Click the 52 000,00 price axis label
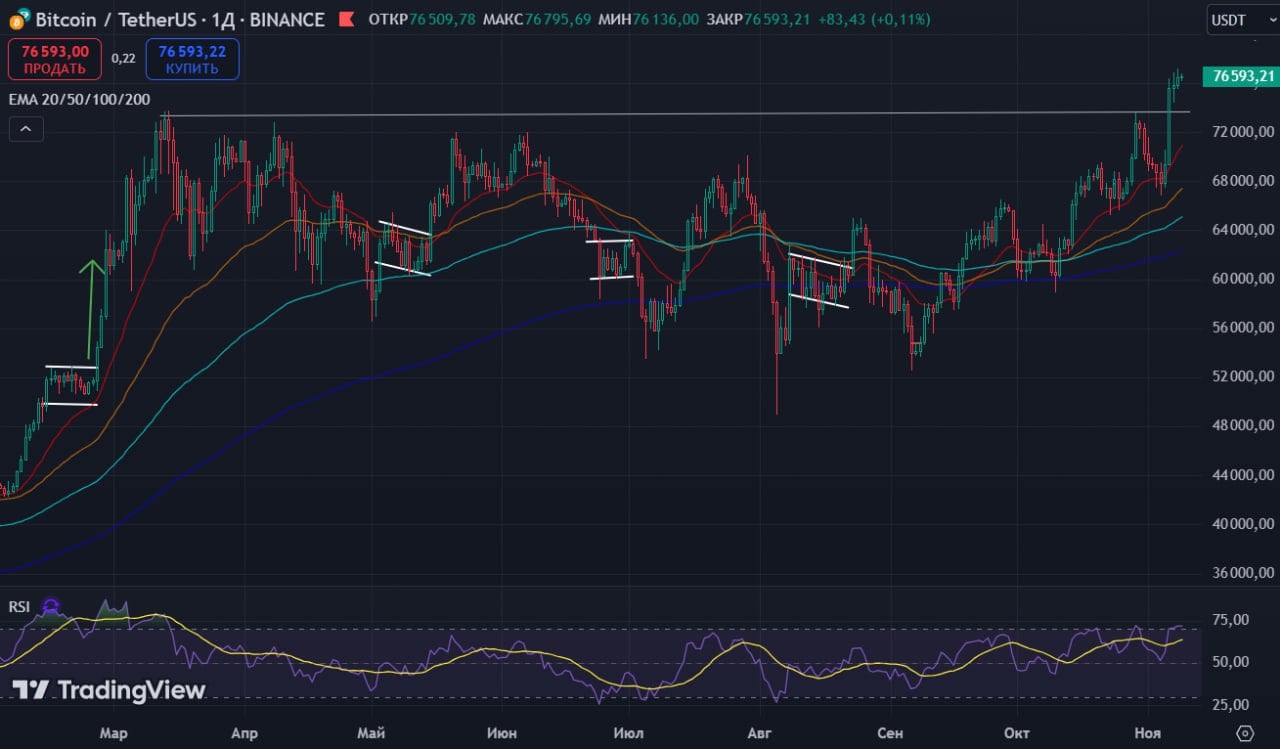This screenshot has height=749, width=1280. [x=1242, y=377]
